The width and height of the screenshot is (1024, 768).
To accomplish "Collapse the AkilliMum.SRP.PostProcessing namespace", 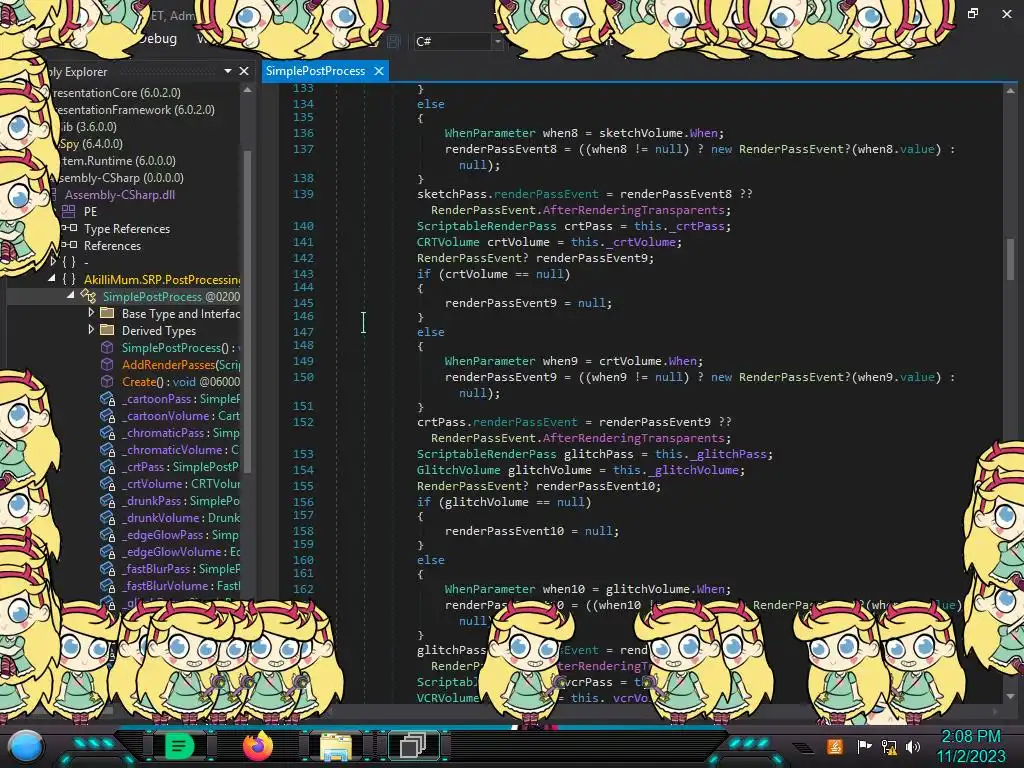I will [52, 279].
